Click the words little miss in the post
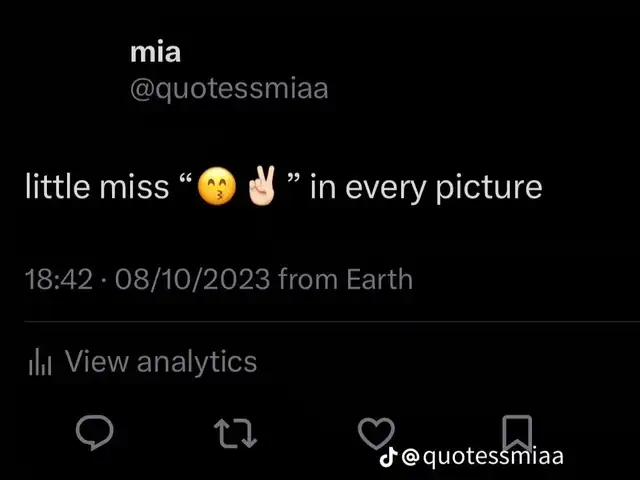 pyautogui.click(x=97, y=187)
